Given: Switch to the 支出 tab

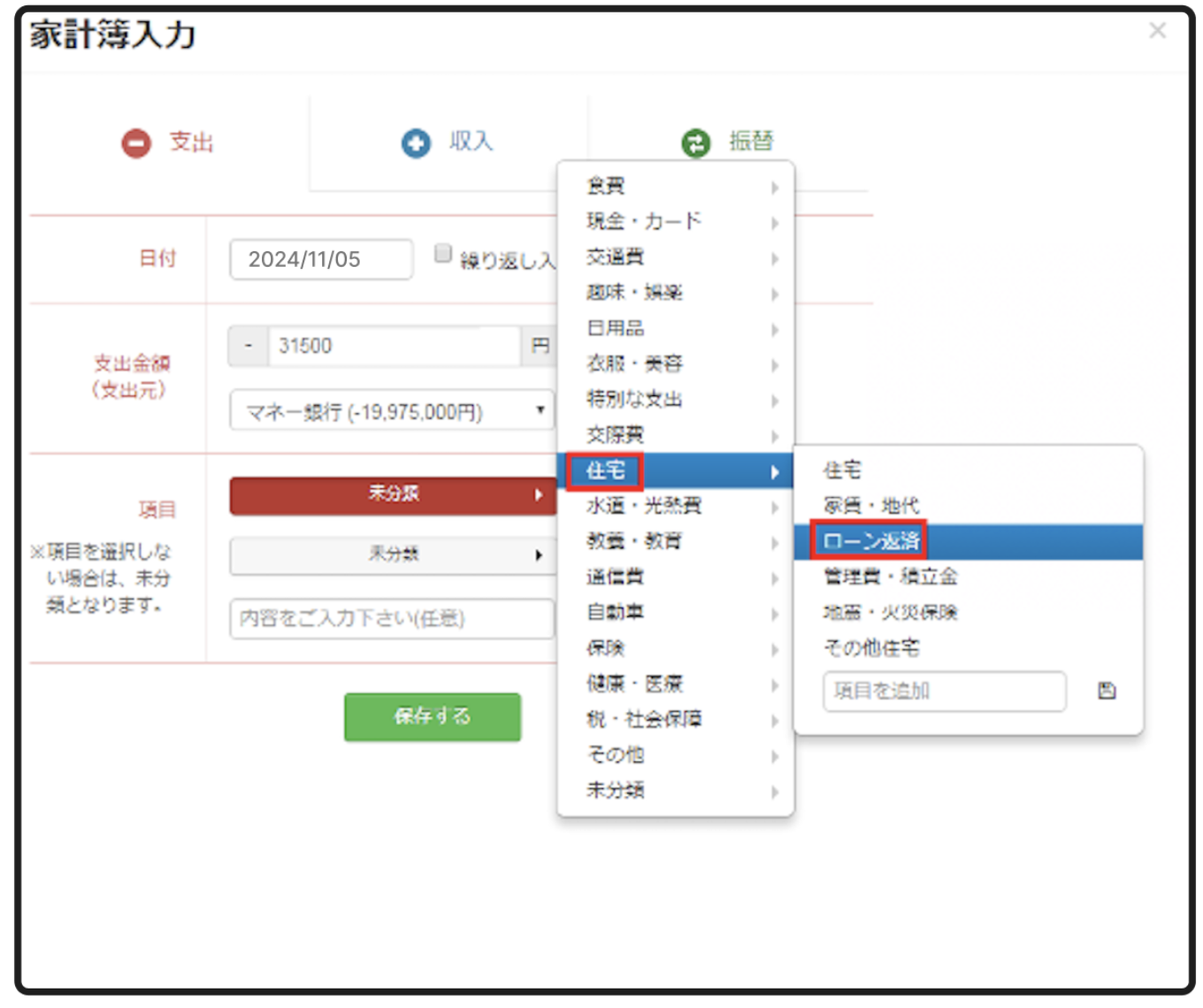Looking at the screenshot, I should click(168, 142).
